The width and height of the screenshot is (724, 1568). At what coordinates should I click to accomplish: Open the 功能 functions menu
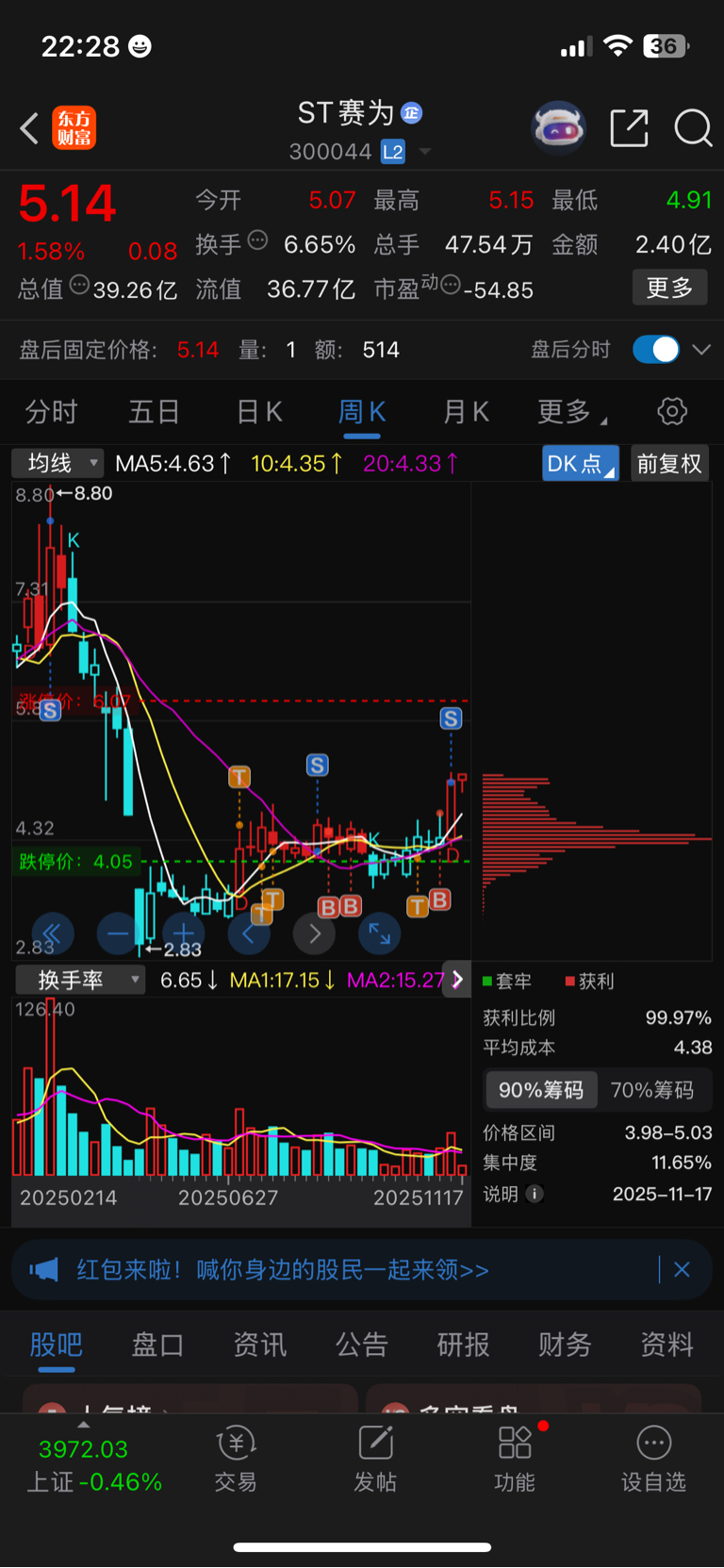click(x=515, y=1460)
